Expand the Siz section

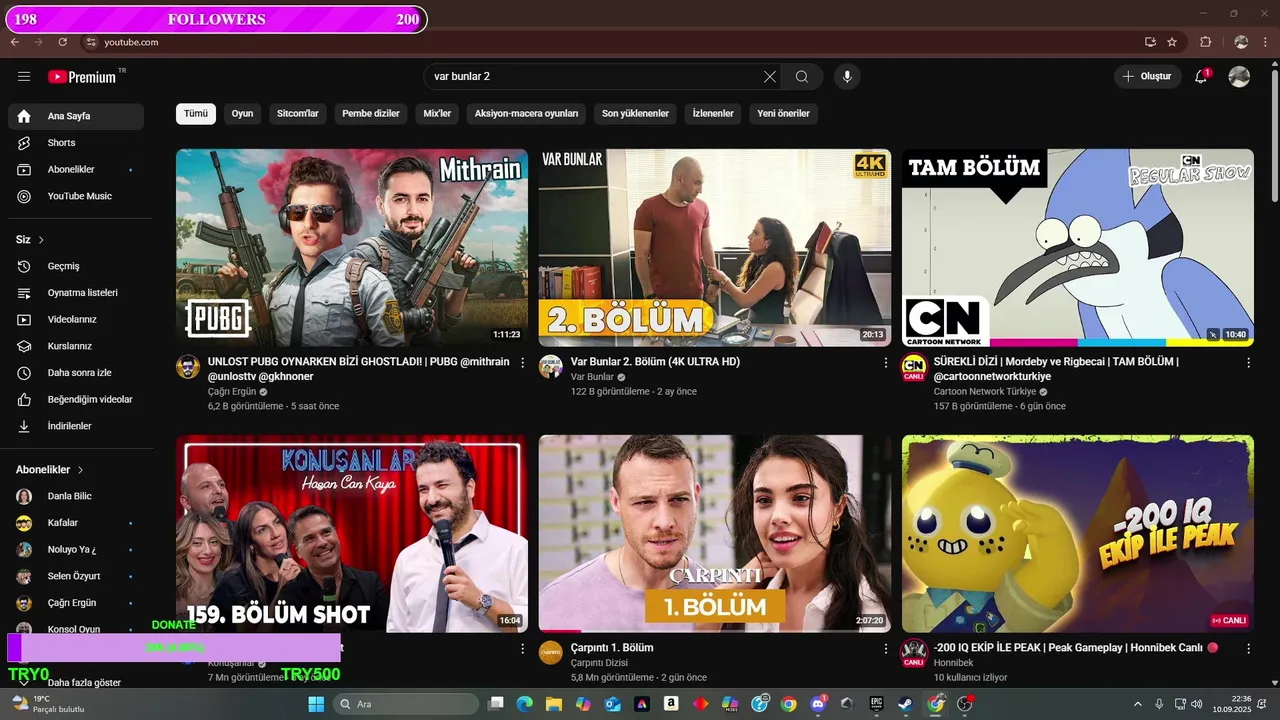tap(30, 240)
